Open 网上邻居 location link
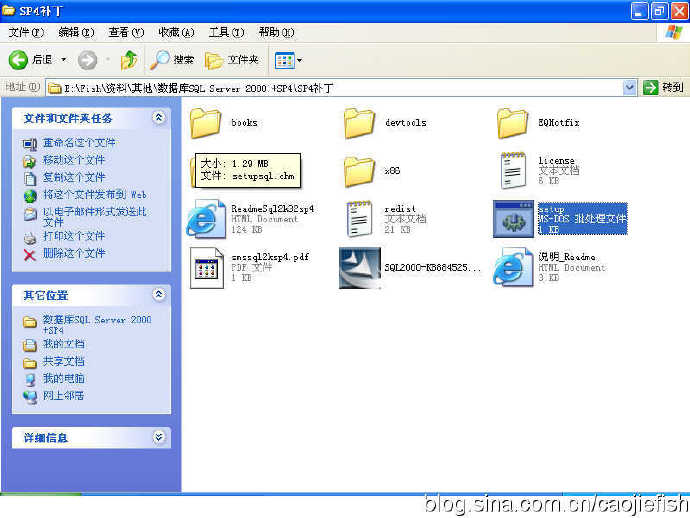This screenshot has width=690, height=518. coord(63,396)
